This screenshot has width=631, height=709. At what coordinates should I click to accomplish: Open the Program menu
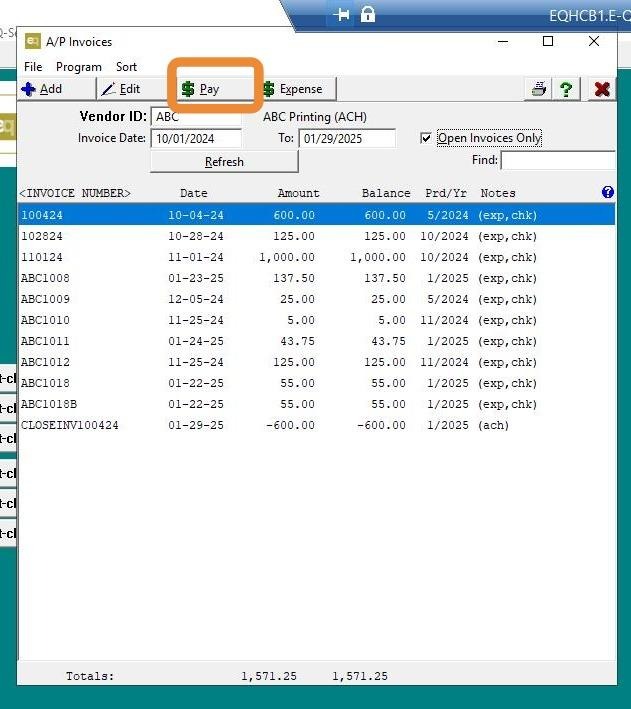coord(79,67)
